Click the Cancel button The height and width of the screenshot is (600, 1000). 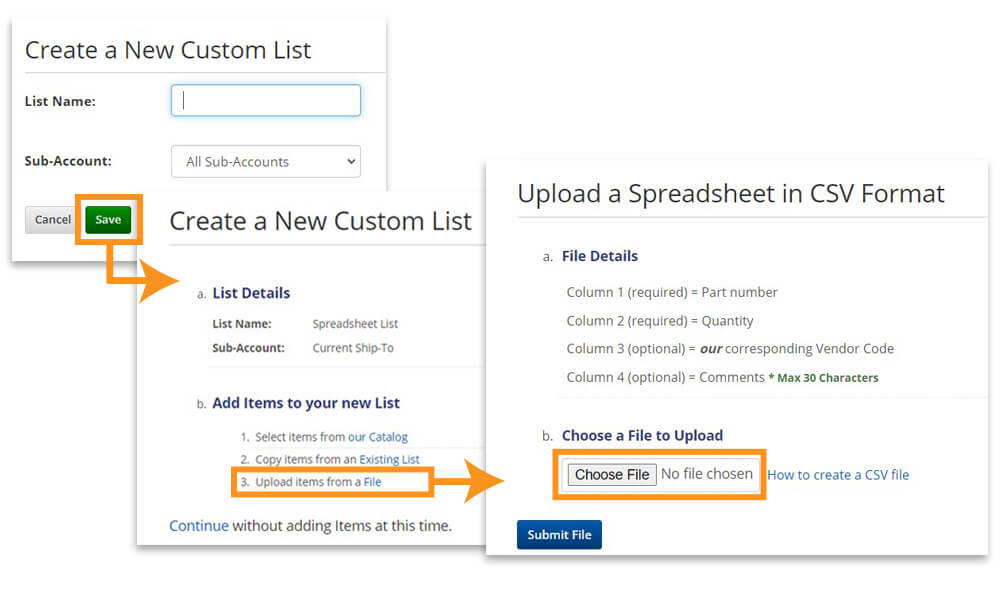[x=52, y=219]
